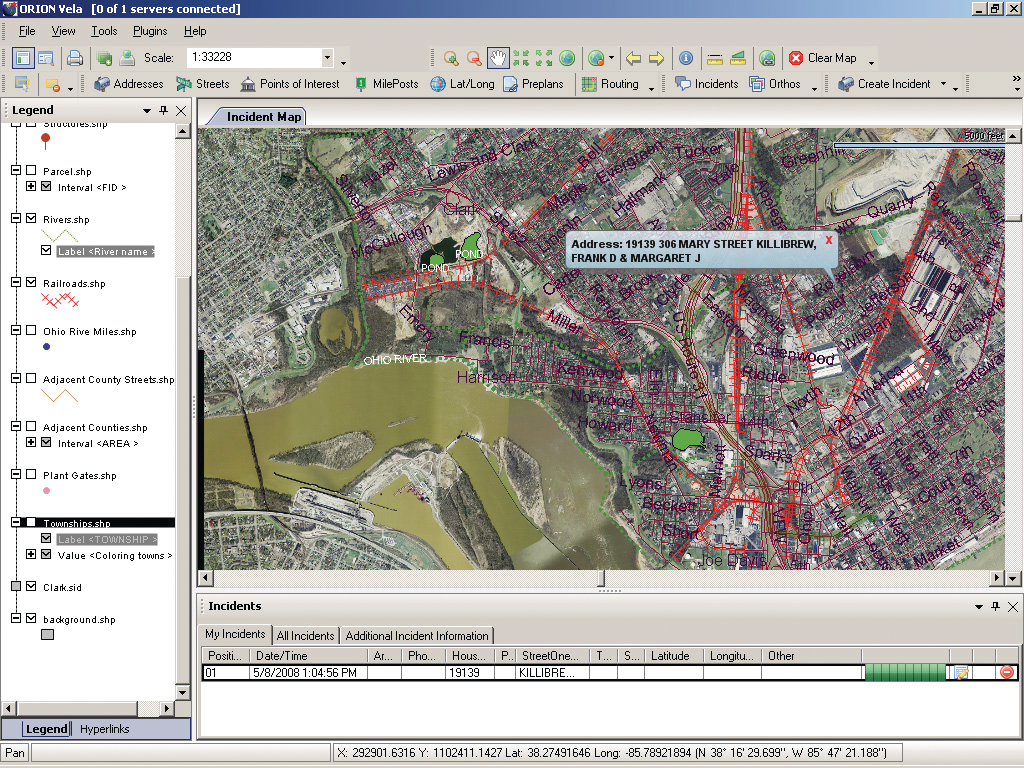Click the green incident progress bar
The image size is (1024, 768).
click(x=904, y=673)
